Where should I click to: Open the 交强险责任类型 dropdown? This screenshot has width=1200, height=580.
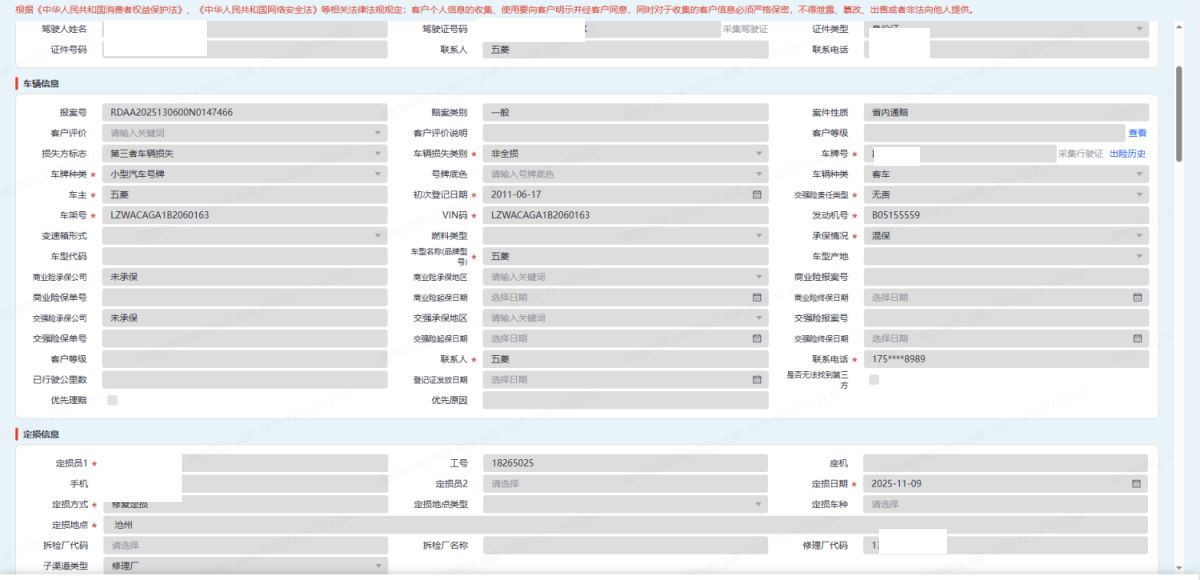(1139, 194)
